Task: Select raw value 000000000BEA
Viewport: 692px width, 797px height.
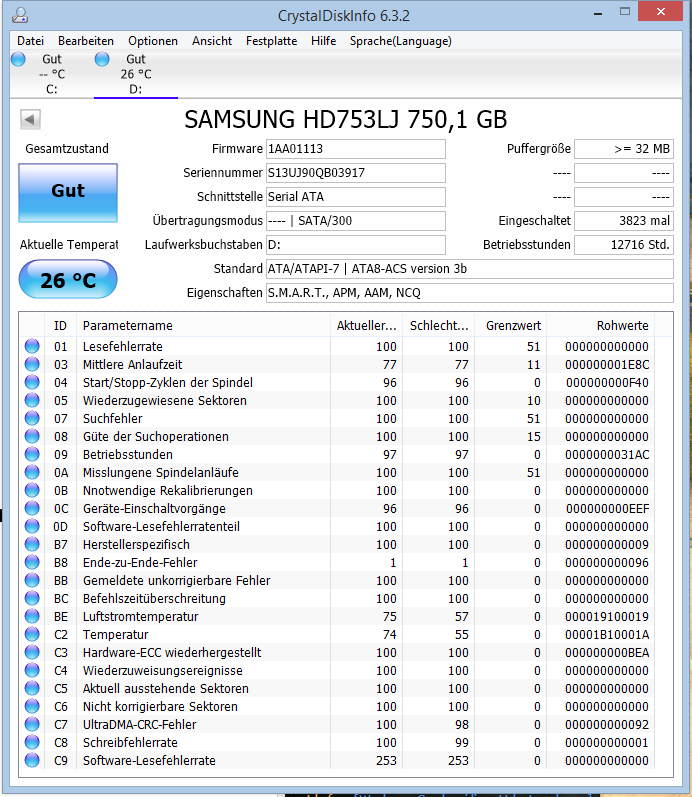Action: point(607,652)
